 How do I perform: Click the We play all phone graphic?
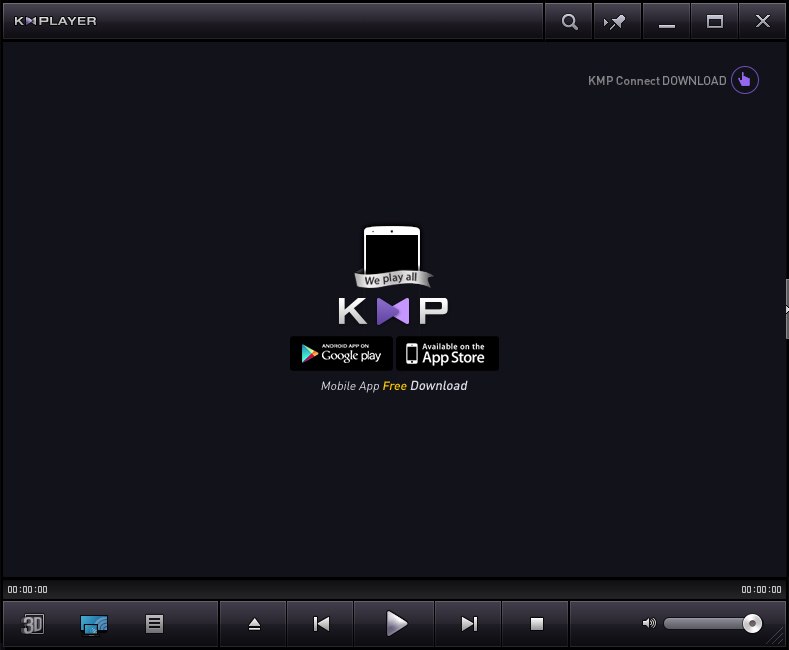tap(392, 257)
